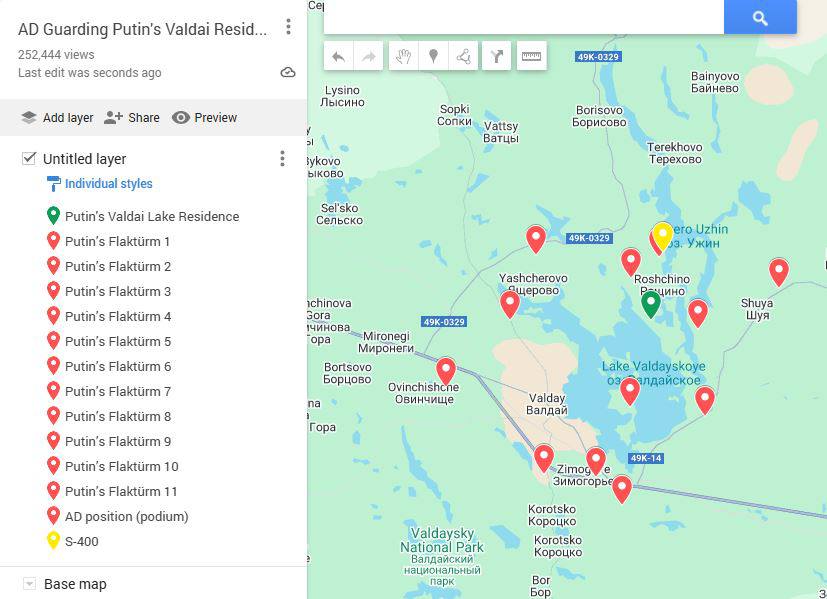
Task: Click the cloud save status icon
Action: 288,72
